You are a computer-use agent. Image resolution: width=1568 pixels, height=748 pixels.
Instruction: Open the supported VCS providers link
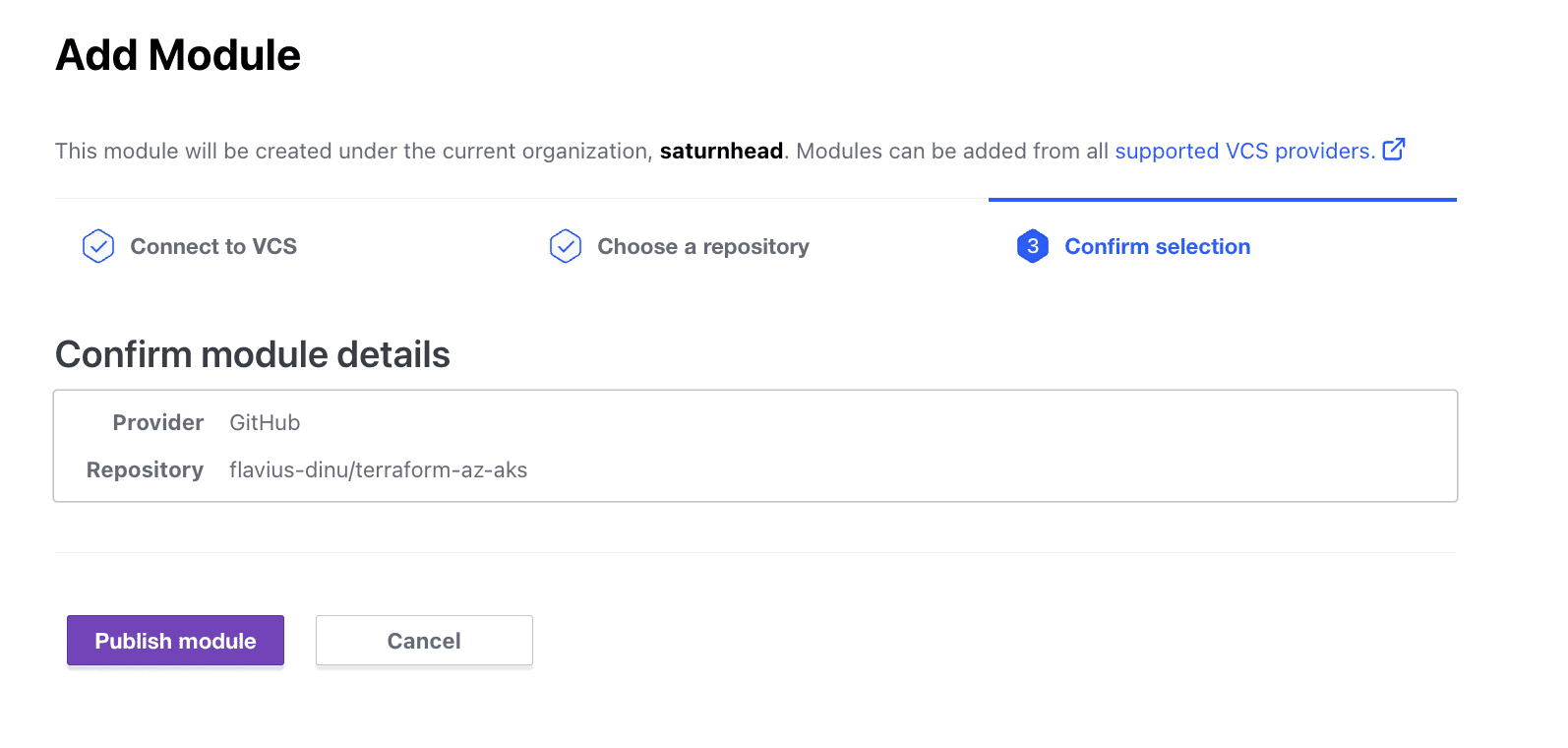pos(1244,151)
